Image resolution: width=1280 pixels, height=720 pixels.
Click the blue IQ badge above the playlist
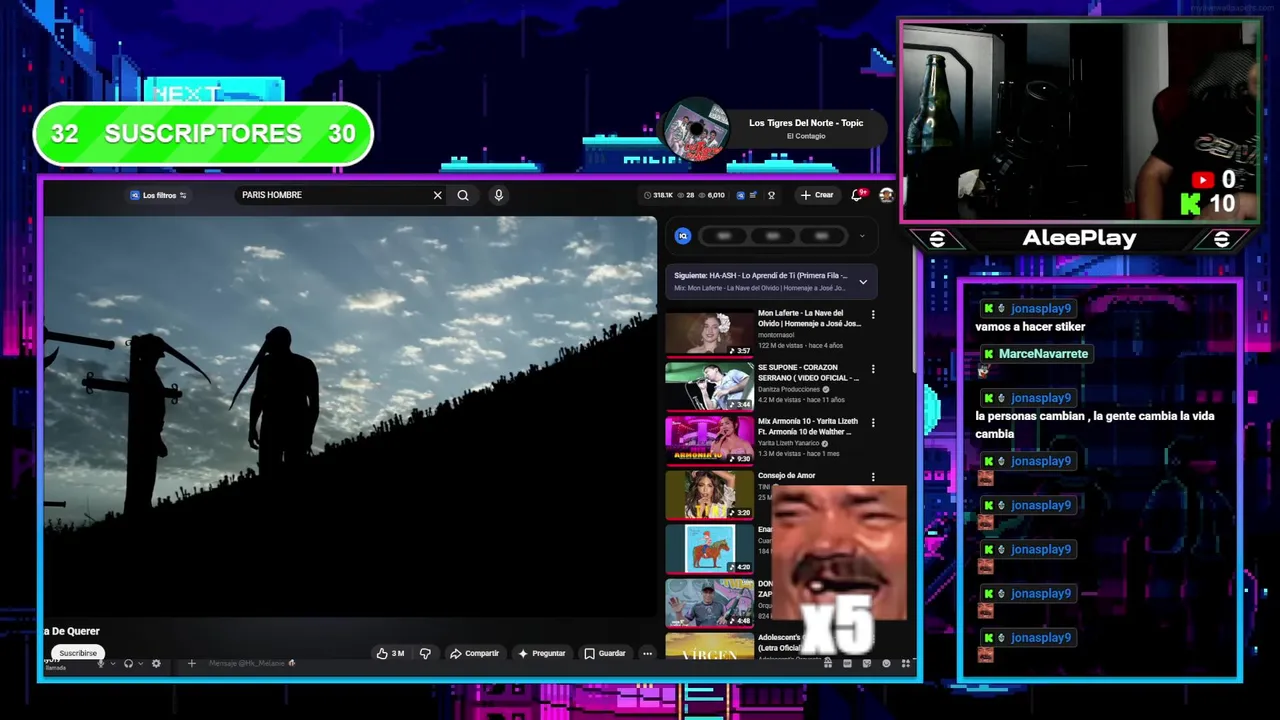683,236
